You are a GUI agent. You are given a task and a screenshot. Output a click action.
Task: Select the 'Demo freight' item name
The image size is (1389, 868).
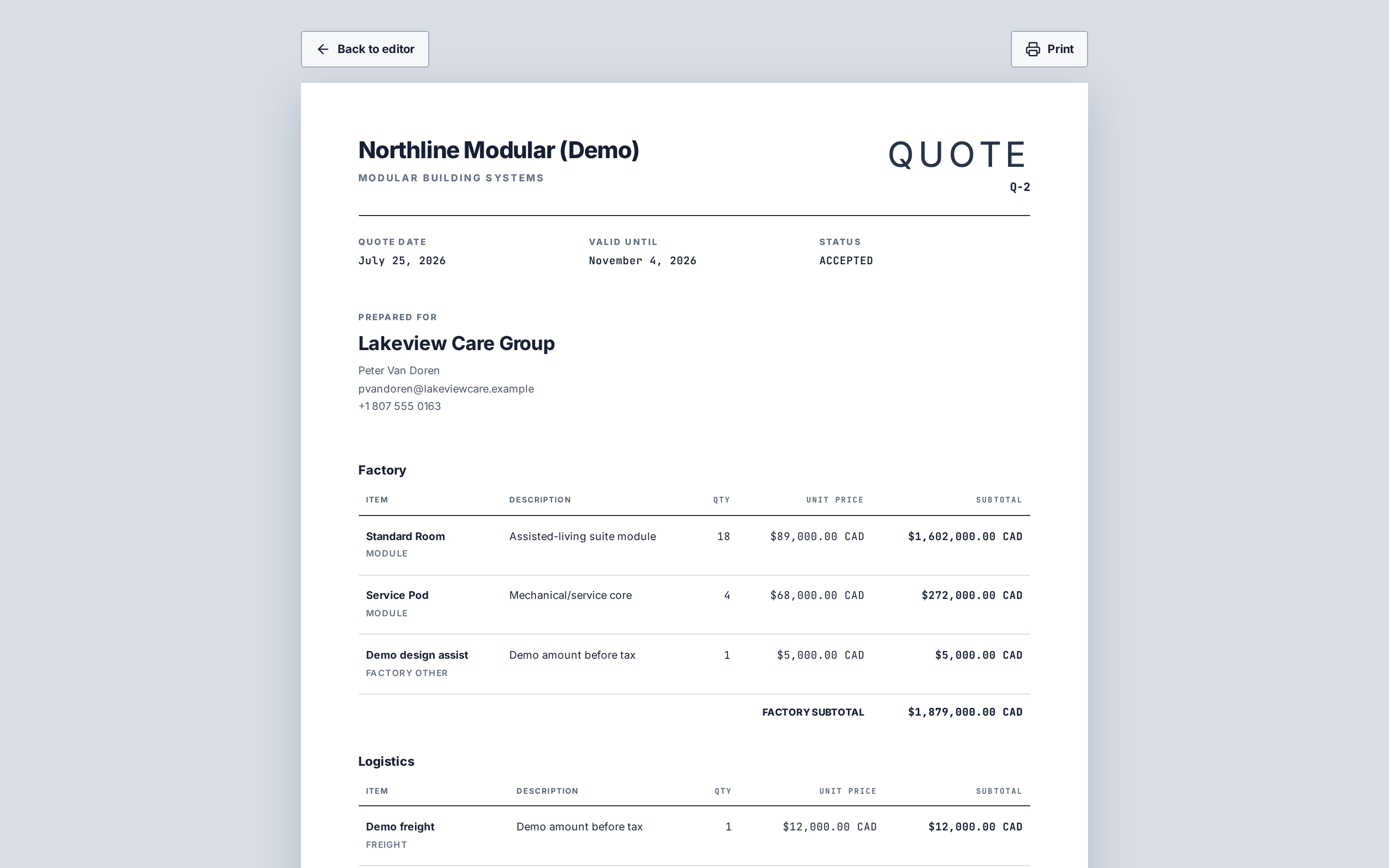click(x=400, y=827)
